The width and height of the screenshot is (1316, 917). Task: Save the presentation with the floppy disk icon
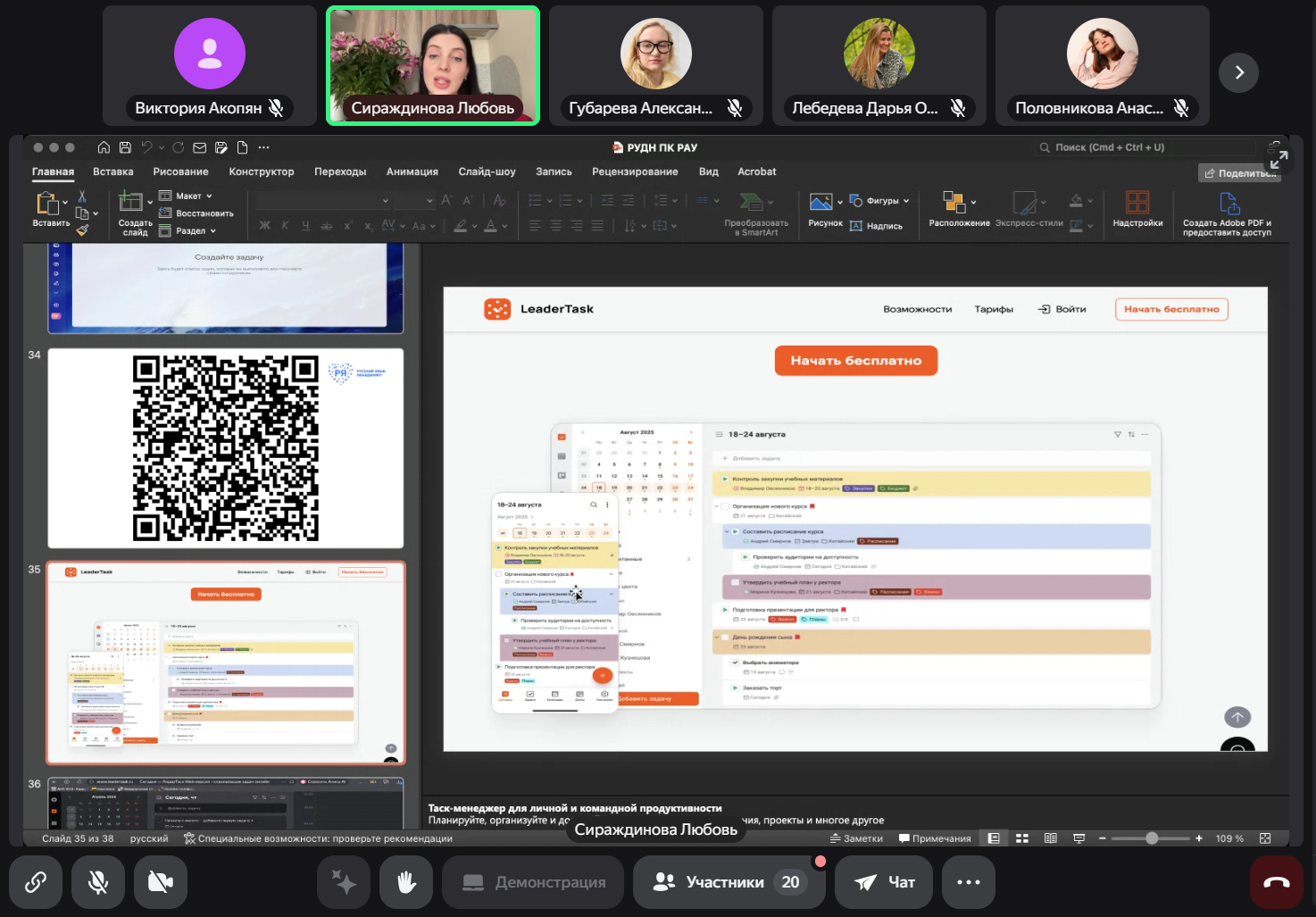pos(125,147)
